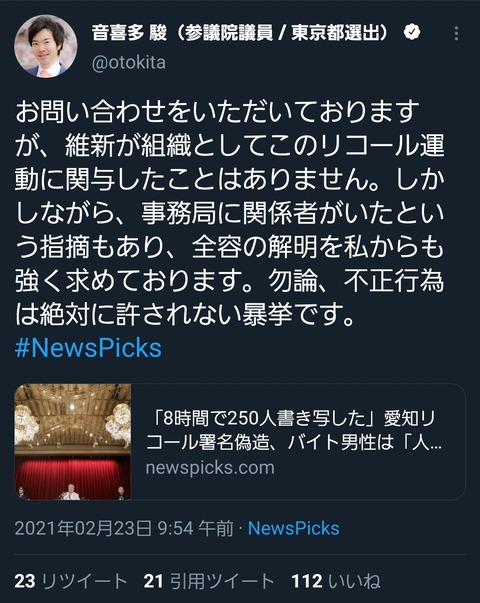The height and width of the screenshot is (603, 480).
Task: View the 21 引用ツイート list
Action: coord(208,581)
